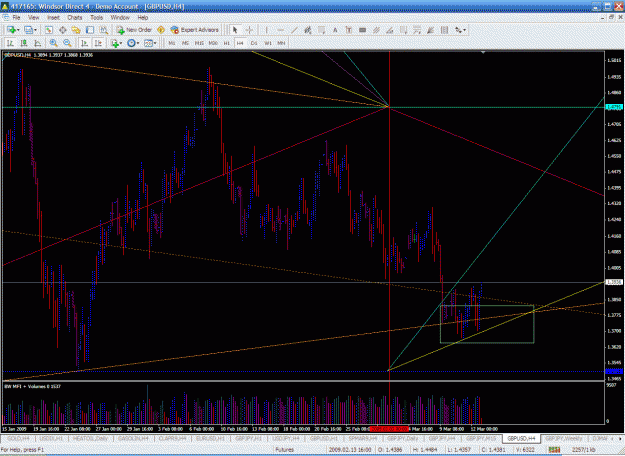
Task: Open the Tools menu
Action: (x=96, y=18)
